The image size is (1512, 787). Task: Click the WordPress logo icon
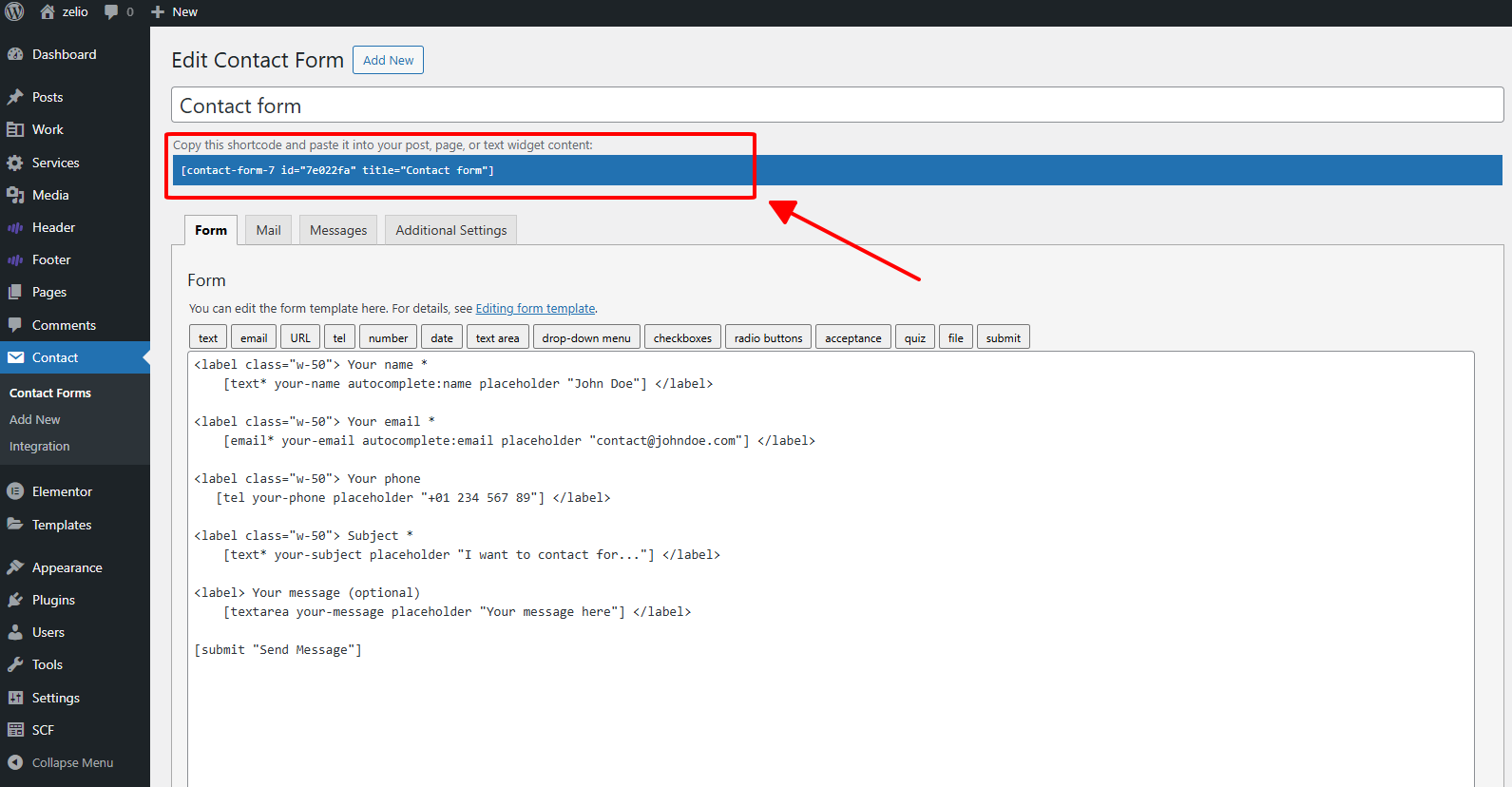tap(14, 11)
